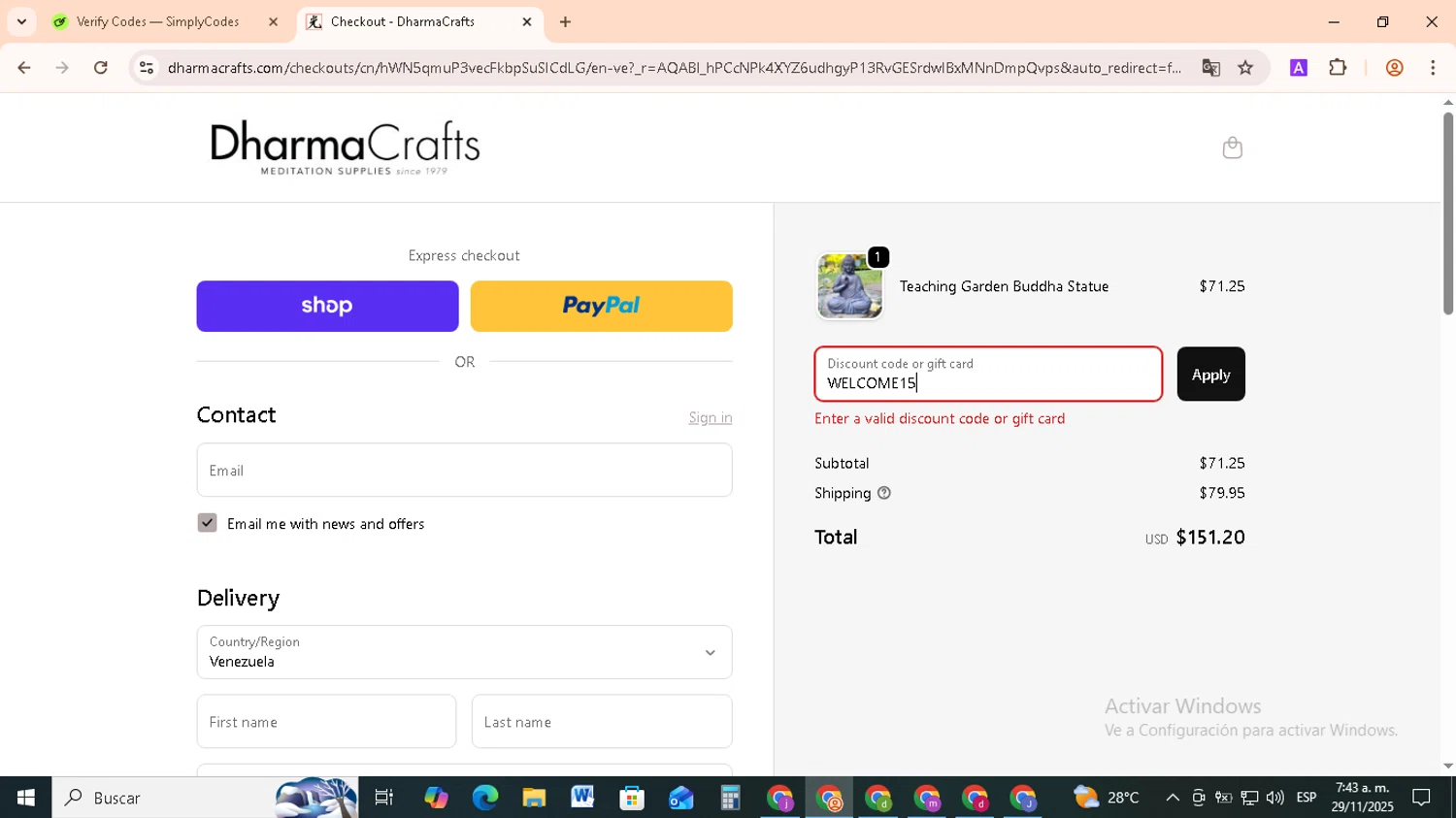Screen dimensions: 1456x818
Task: Open the notifications center icon
Action: pyautogui.click(x=1421, y=798)
